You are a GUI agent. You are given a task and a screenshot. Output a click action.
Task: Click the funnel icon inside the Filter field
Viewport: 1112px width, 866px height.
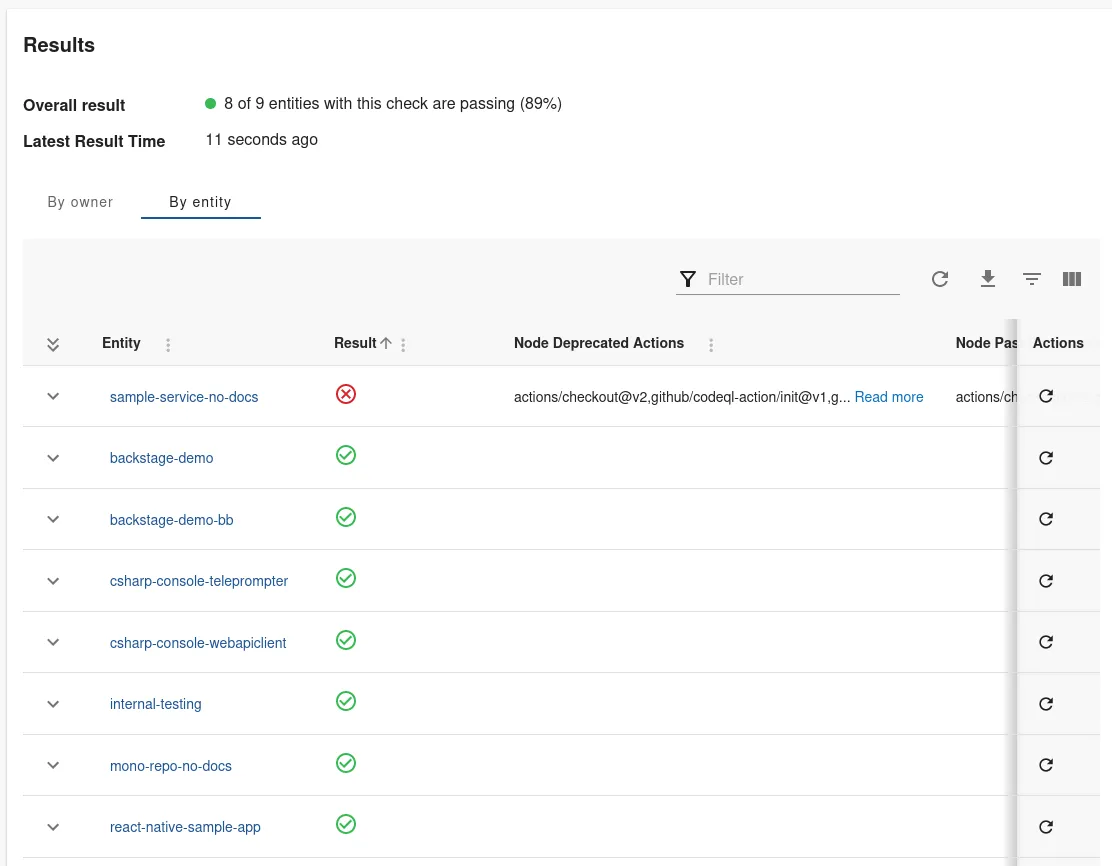tap(687, 279)
